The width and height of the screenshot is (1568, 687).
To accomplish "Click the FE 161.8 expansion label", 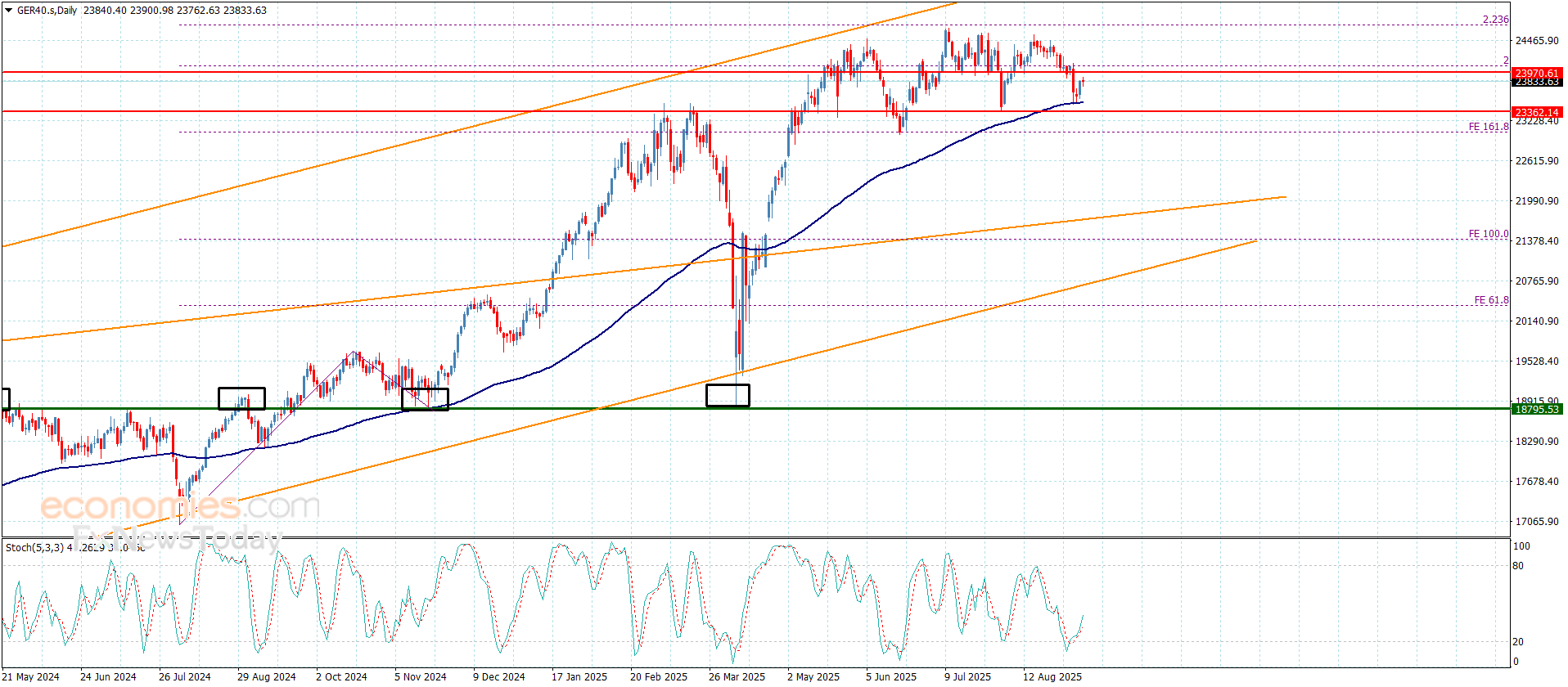I will click(1489, 127).
